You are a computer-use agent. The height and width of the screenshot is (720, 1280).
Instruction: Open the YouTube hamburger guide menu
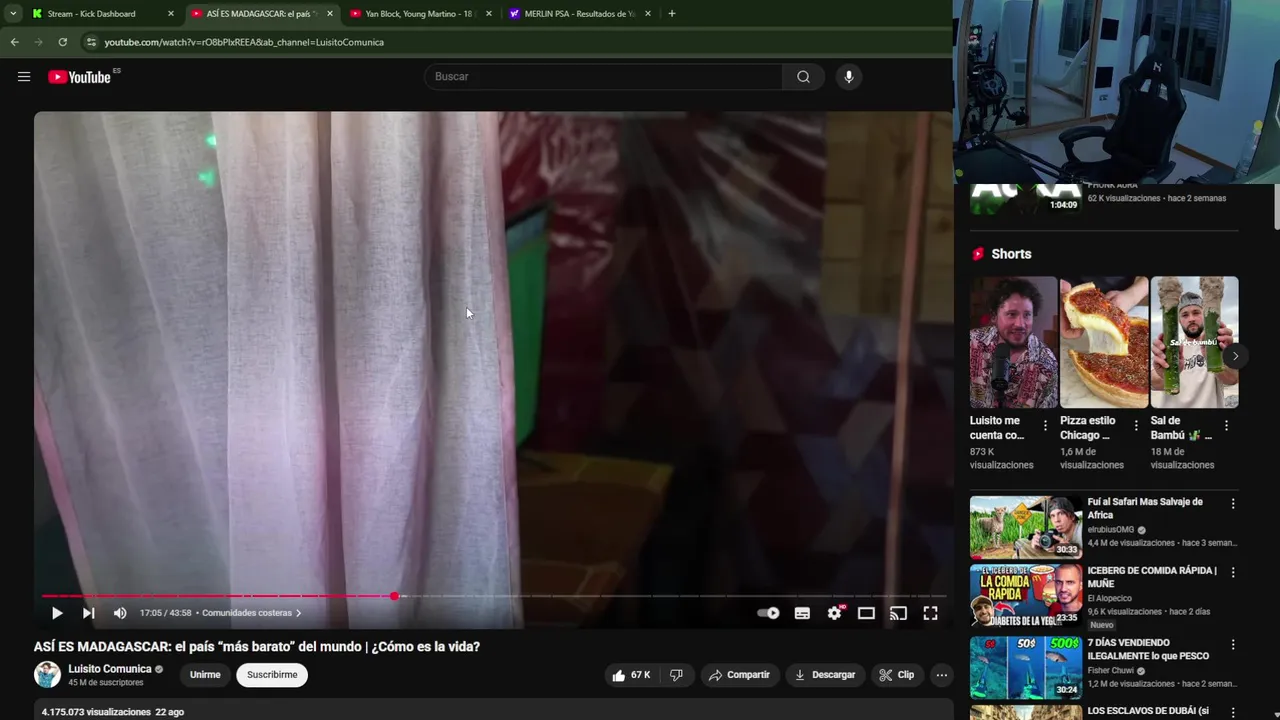point(24,77)
